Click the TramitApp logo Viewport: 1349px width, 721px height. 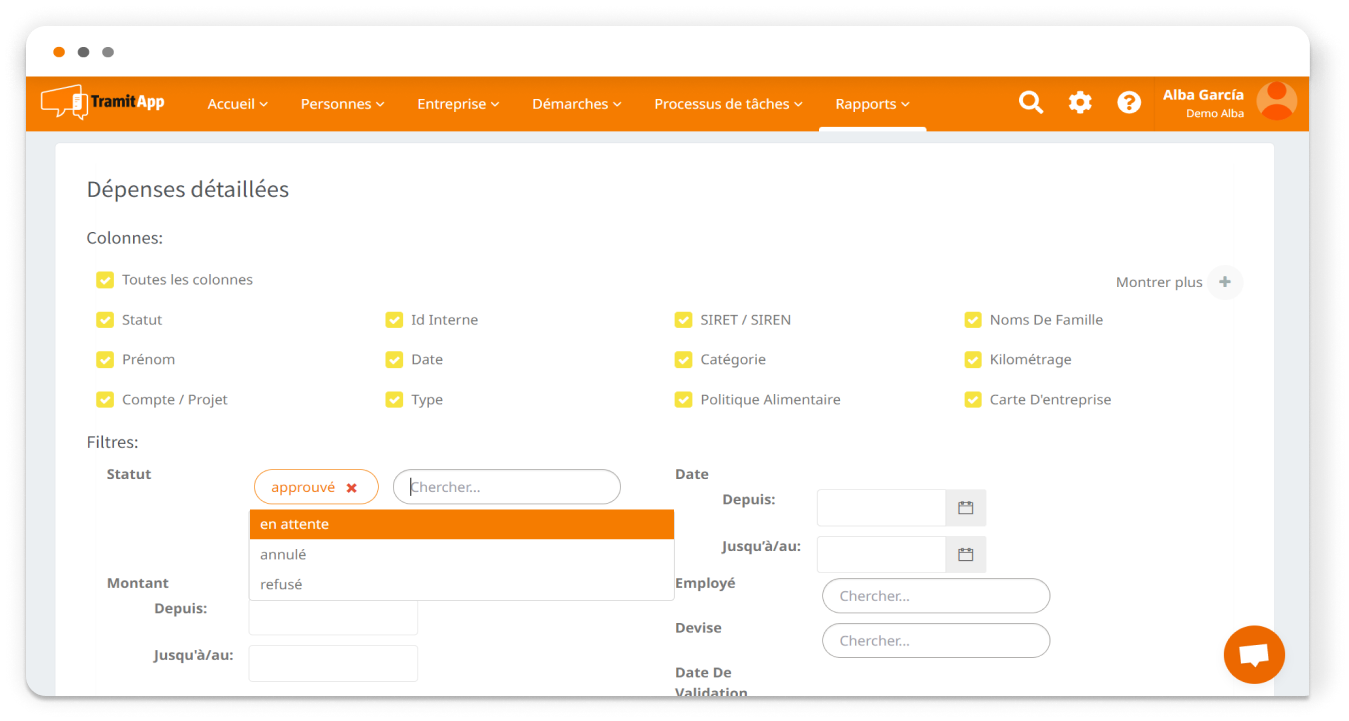tap(103, 102)
